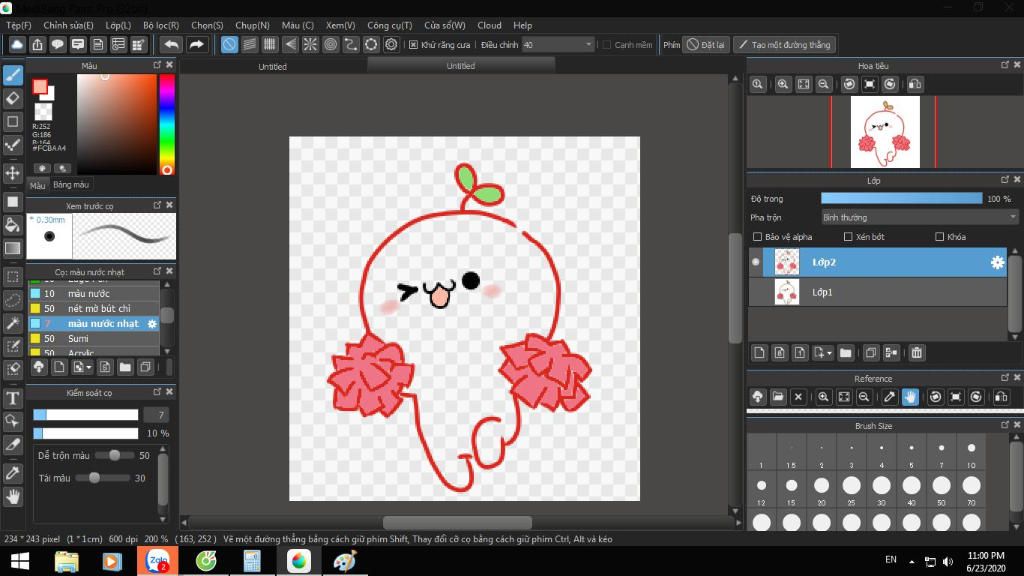Select the Lasso selection tool

13,300
